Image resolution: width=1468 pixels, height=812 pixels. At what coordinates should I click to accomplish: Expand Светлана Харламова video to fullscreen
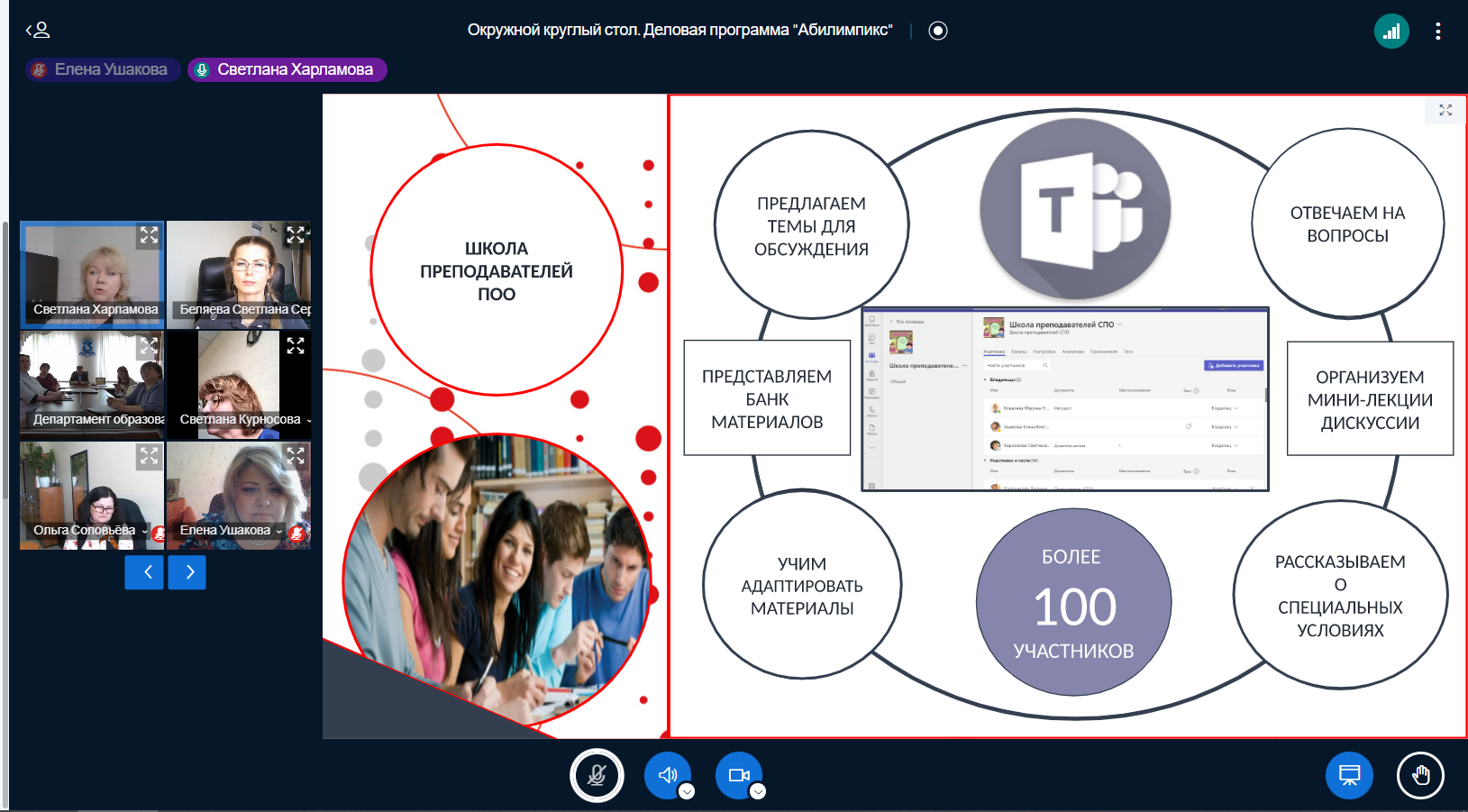tap(149, 236)
